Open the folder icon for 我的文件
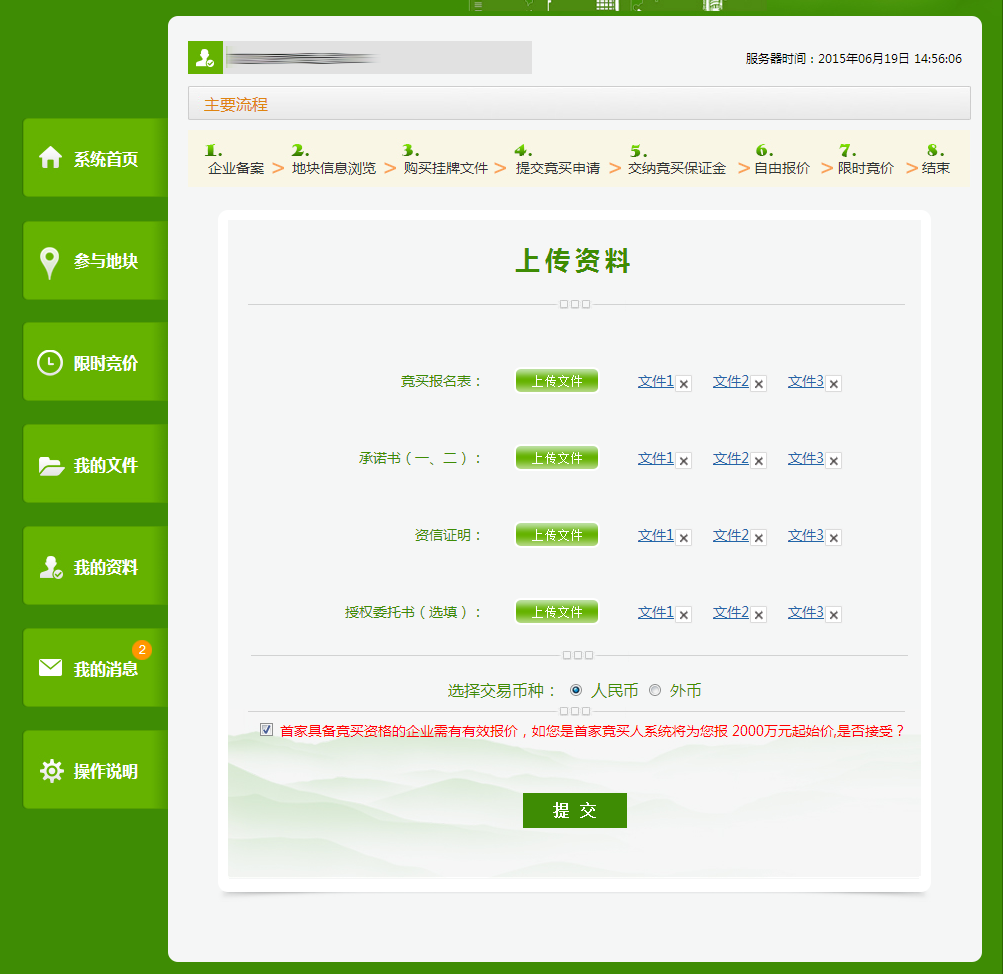 tap(51, 466)
